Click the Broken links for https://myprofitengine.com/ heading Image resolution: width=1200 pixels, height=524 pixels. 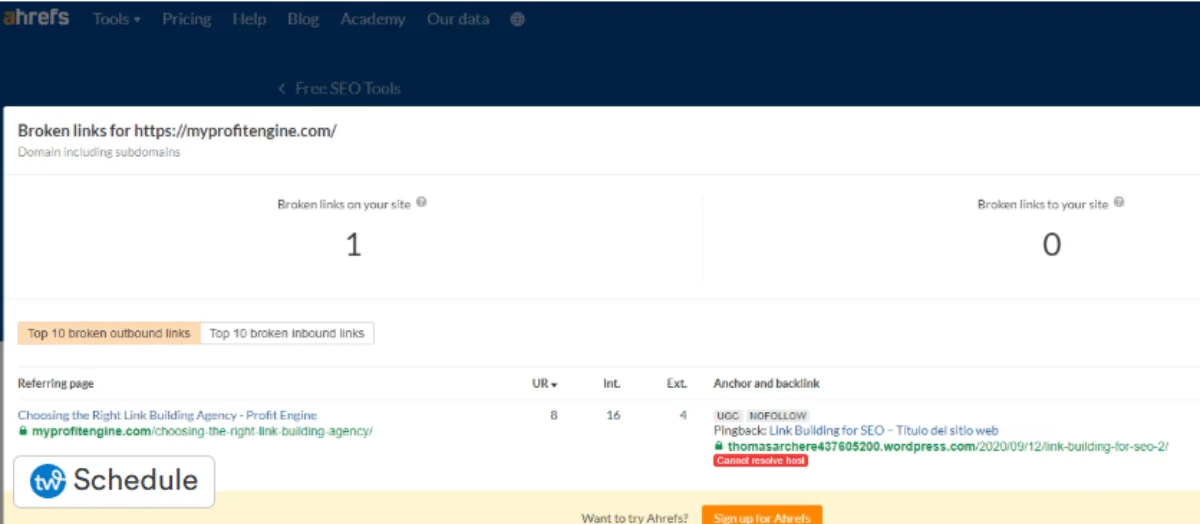[177, 131]
